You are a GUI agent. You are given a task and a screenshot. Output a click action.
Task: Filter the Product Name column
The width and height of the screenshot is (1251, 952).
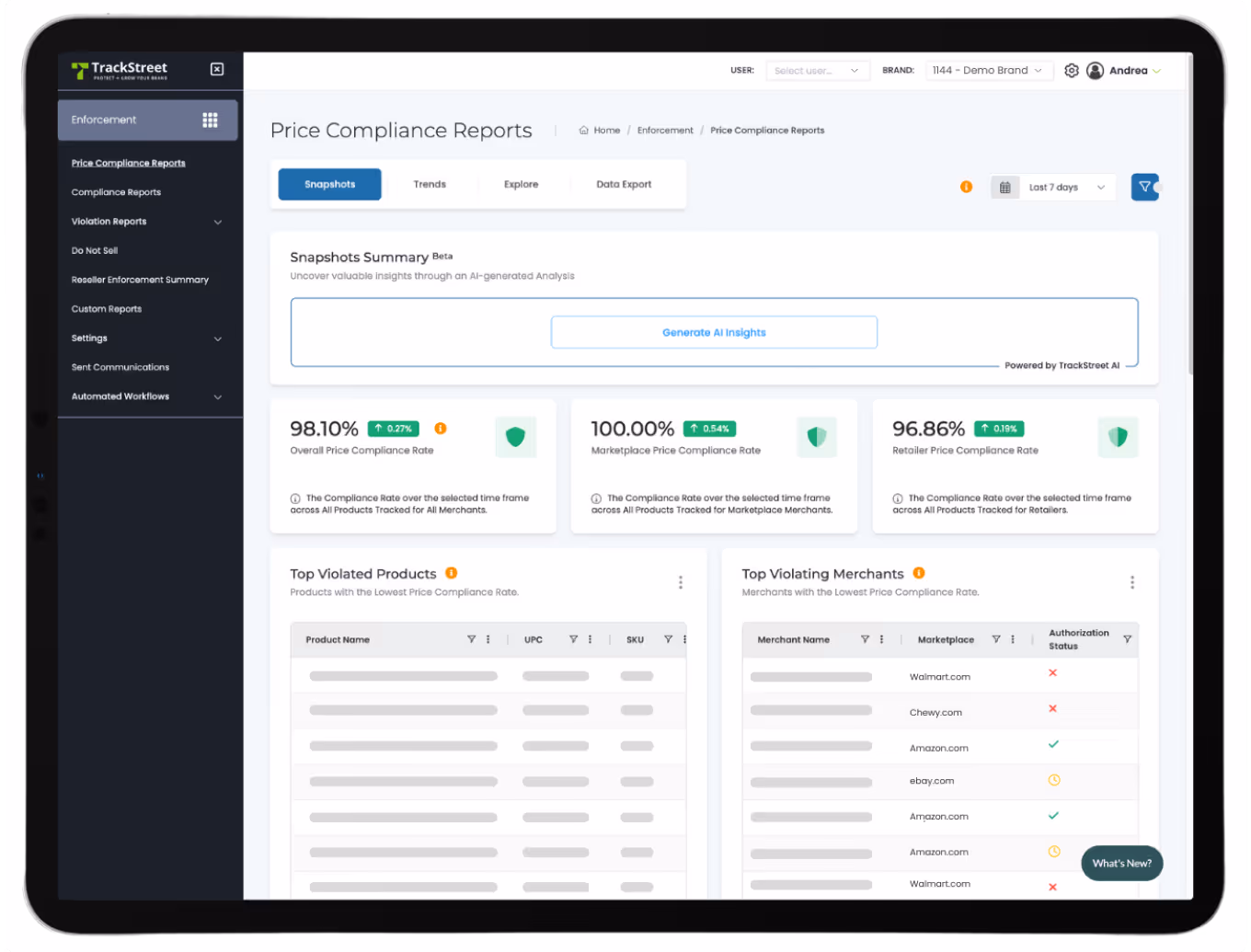point(472,639)
